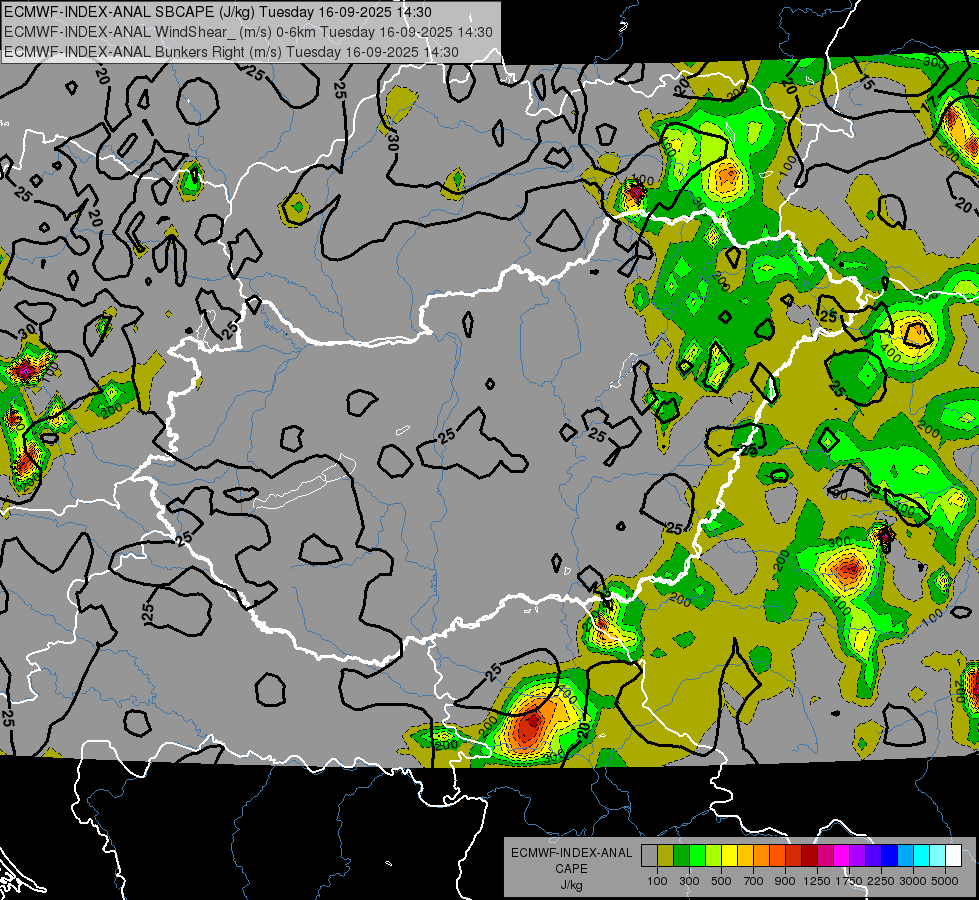
Task: Click the red-orange legend swatch before 900
Action: click(x=777, y=856)
